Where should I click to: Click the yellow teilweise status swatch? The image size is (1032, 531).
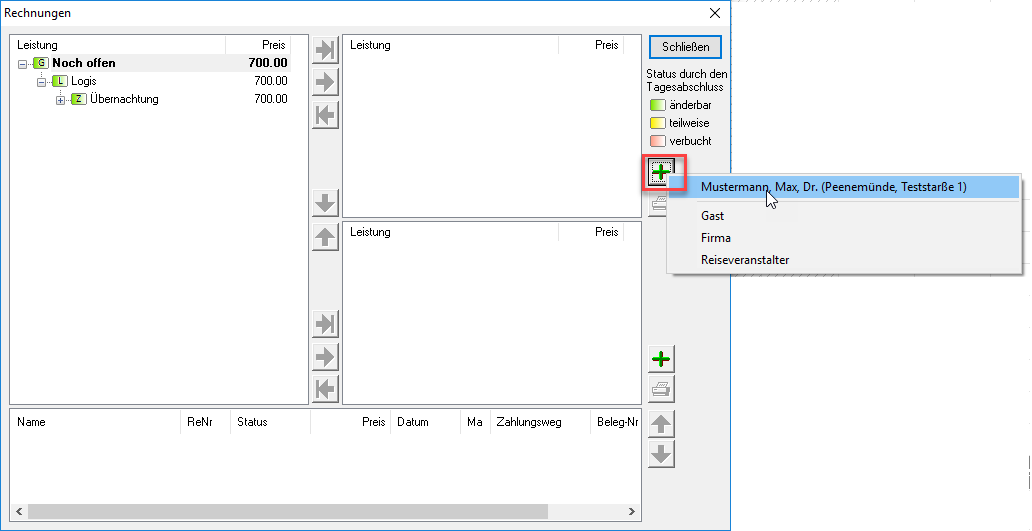[x=657, y=123]
